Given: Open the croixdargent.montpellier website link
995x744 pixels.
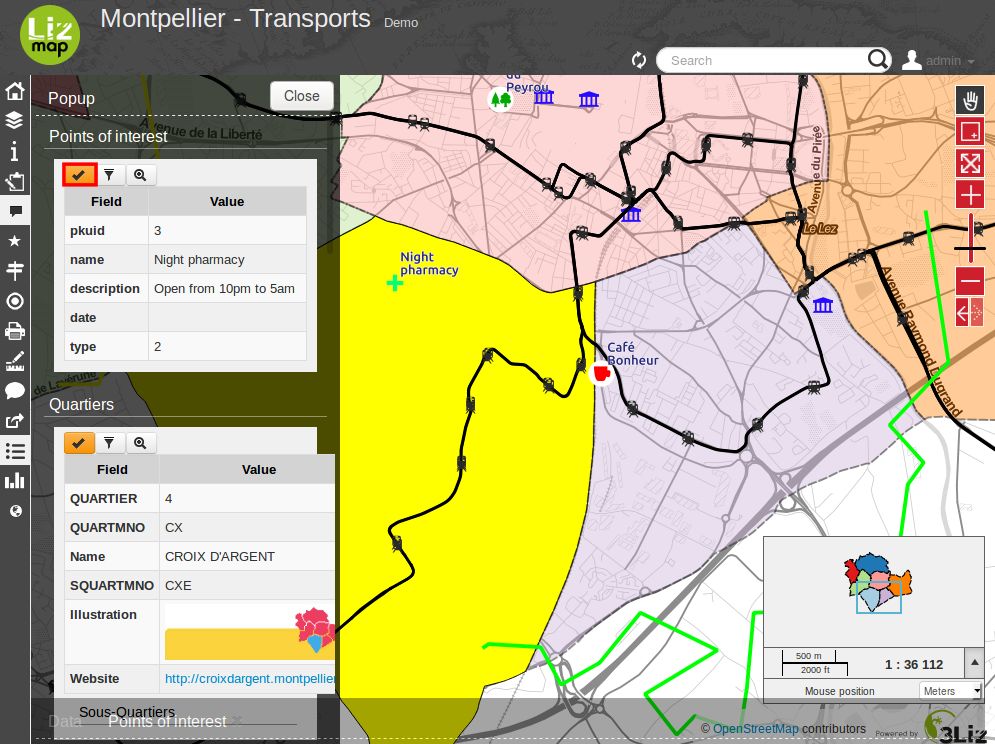Looking at the screenshot, I should pyautogui.click(x=250, y=679).
